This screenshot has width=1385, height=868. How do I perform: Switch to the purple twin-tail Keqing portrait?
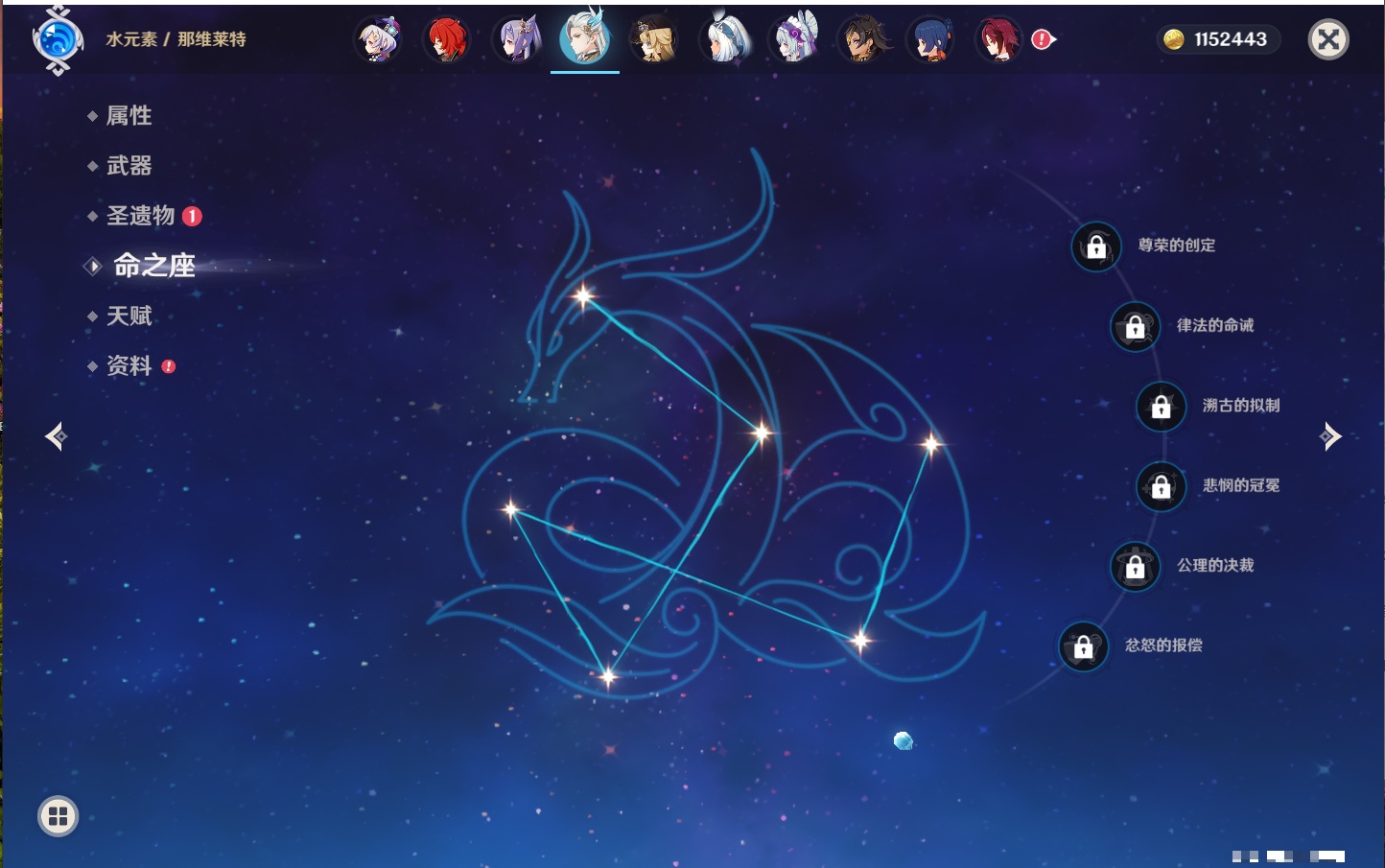(517, 40)
